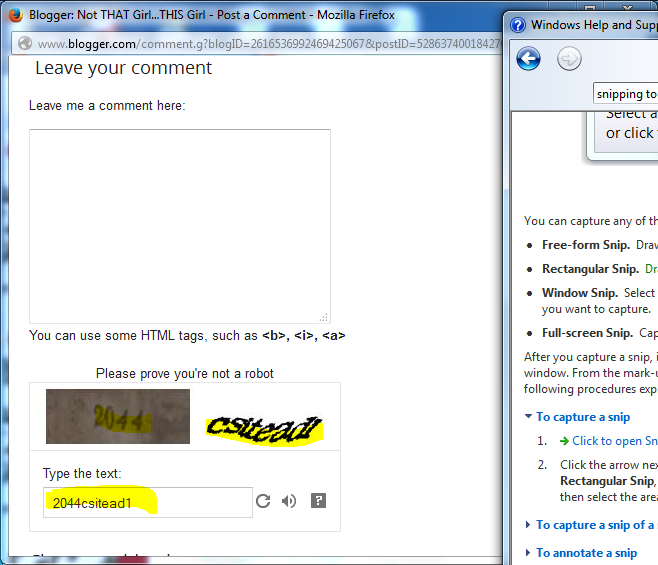This screenshot has width=658, height=565.
Task: Click the Windows Help window icon
Action: point(516,25)
